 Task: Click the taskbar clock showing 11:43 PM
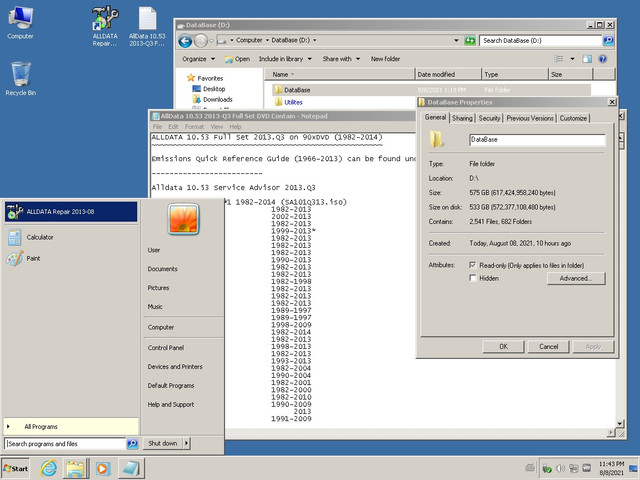click(x=611, y=468)
